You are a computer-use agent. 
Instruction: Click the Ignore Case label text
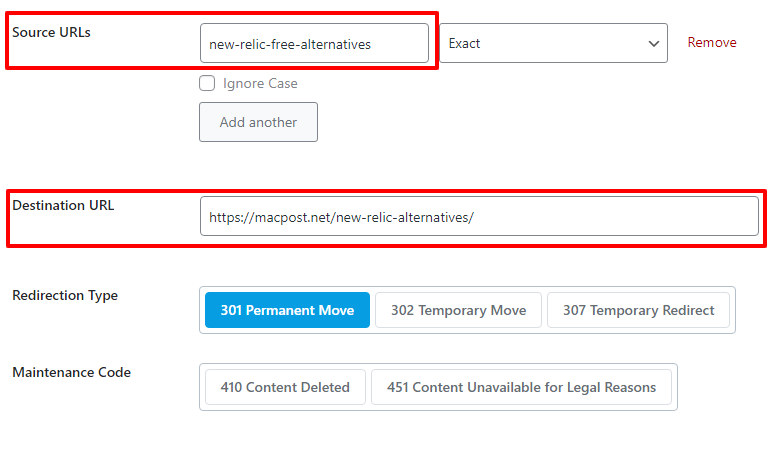pyautogui.click(x=260, y=84)
